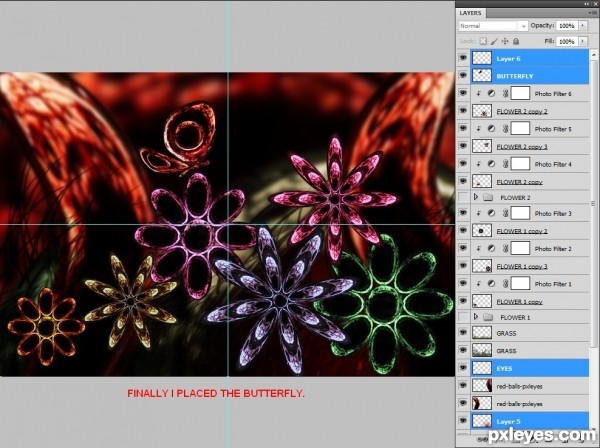Screen dimensions: 600x448
Task: Select the EYES layer thumbnail
Action: point(482,368)
